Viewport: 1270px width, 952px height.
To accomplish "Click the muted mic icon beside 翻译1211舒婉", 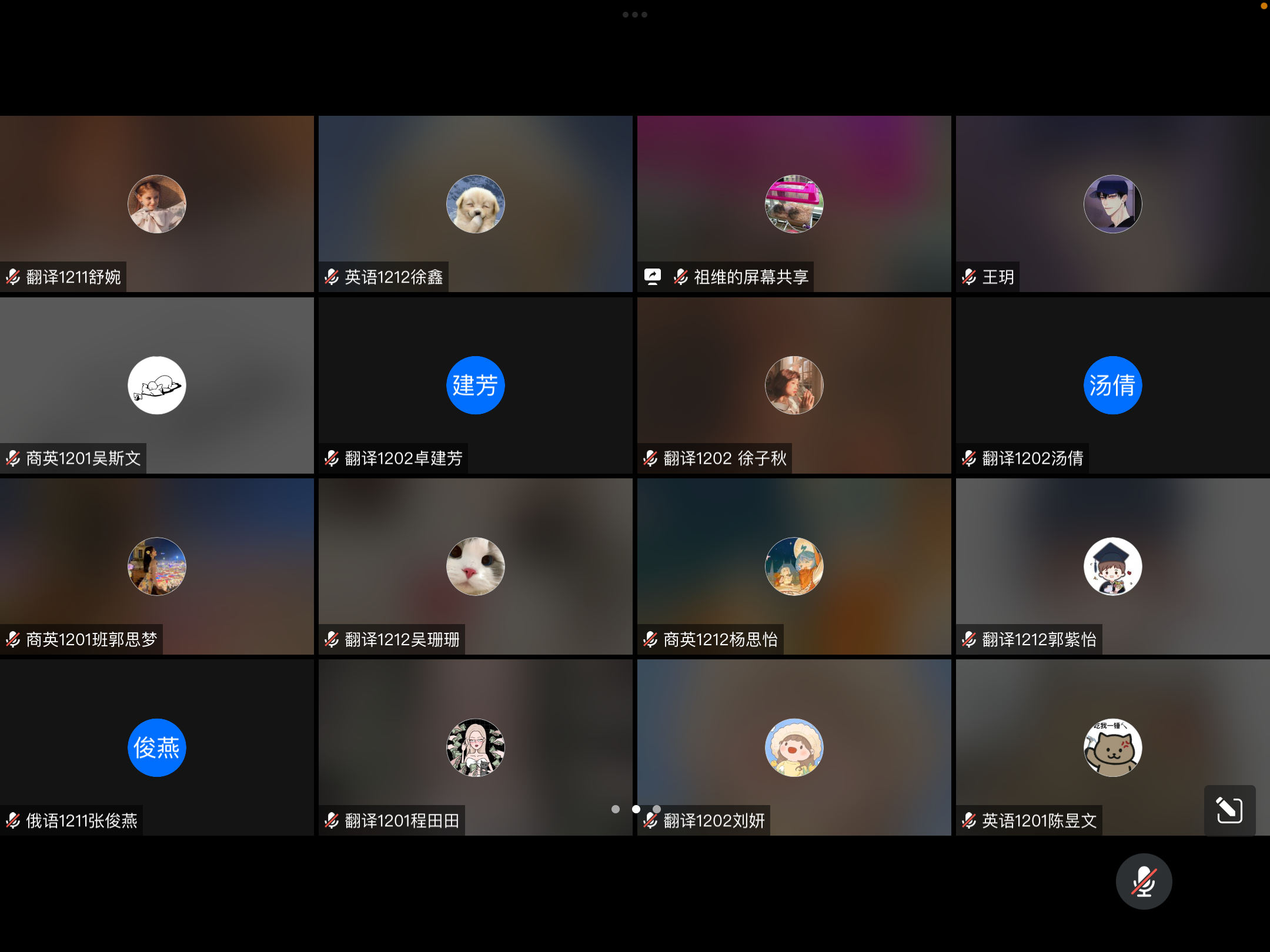I will (13, 277).
